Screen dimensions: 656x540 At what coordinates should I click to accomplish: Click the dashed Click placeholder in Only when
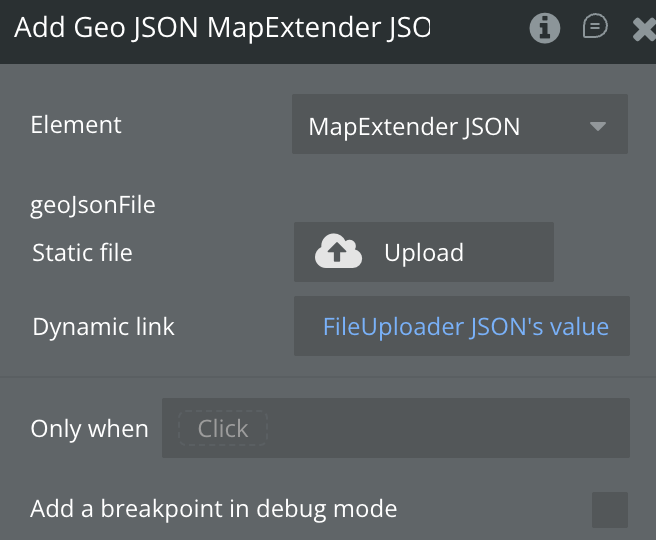pyautogui.click(x=222, y=429)
